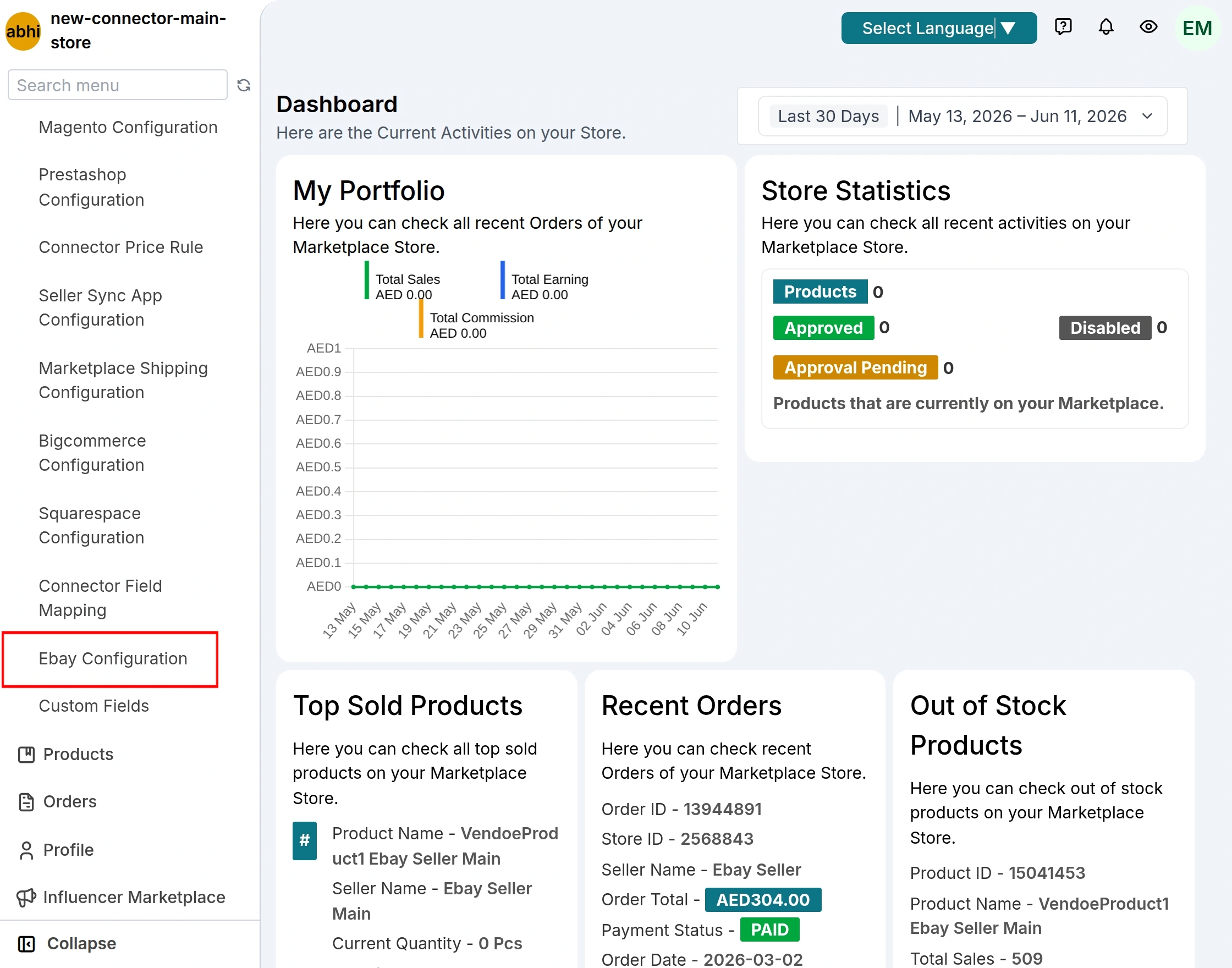
Task: Open Squarespace Configuration menu item
Action: pyautogui.click(x=91, y=525)
